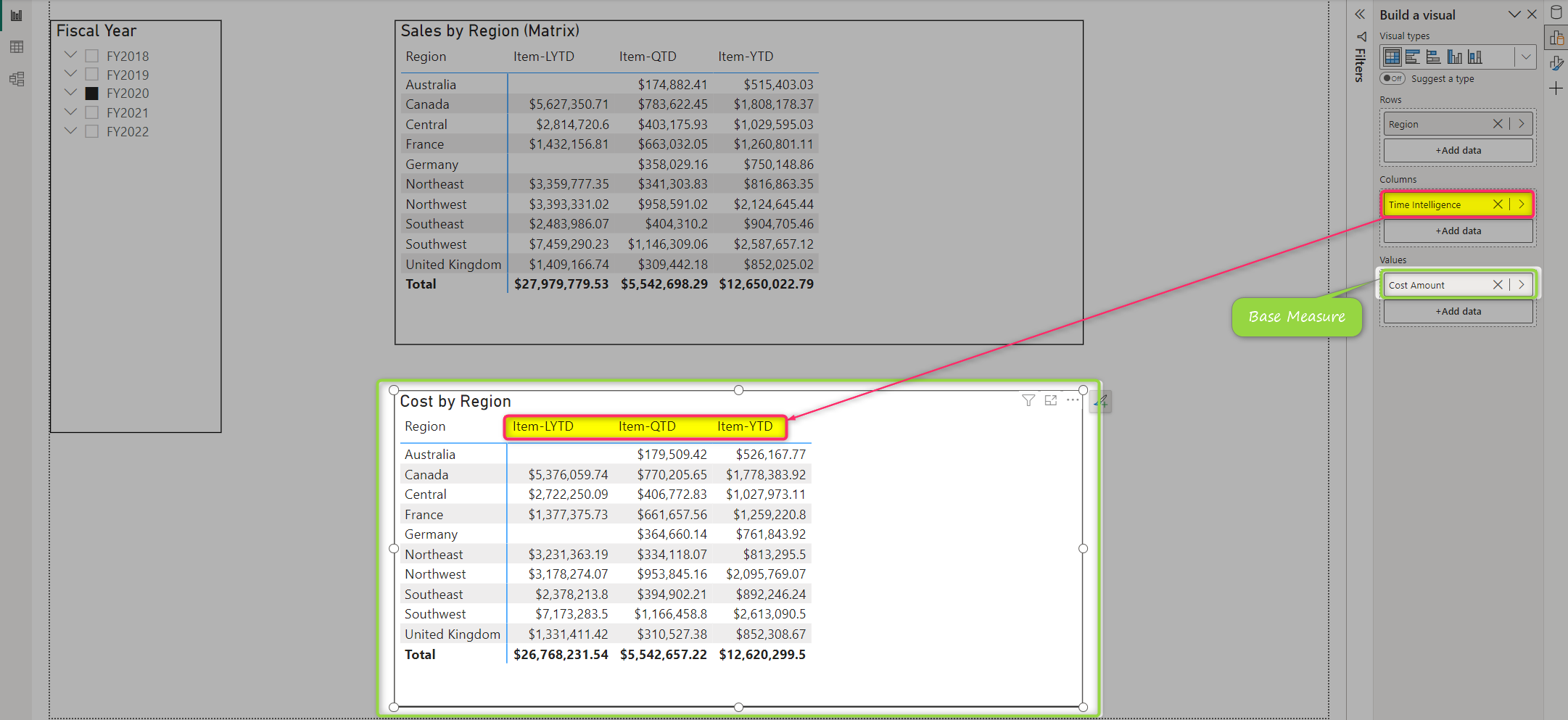Check the FY2018 slicer checkbox
Image resolution: width=1568 pixels, height=720 pixels.
click(x=92, y=56)
